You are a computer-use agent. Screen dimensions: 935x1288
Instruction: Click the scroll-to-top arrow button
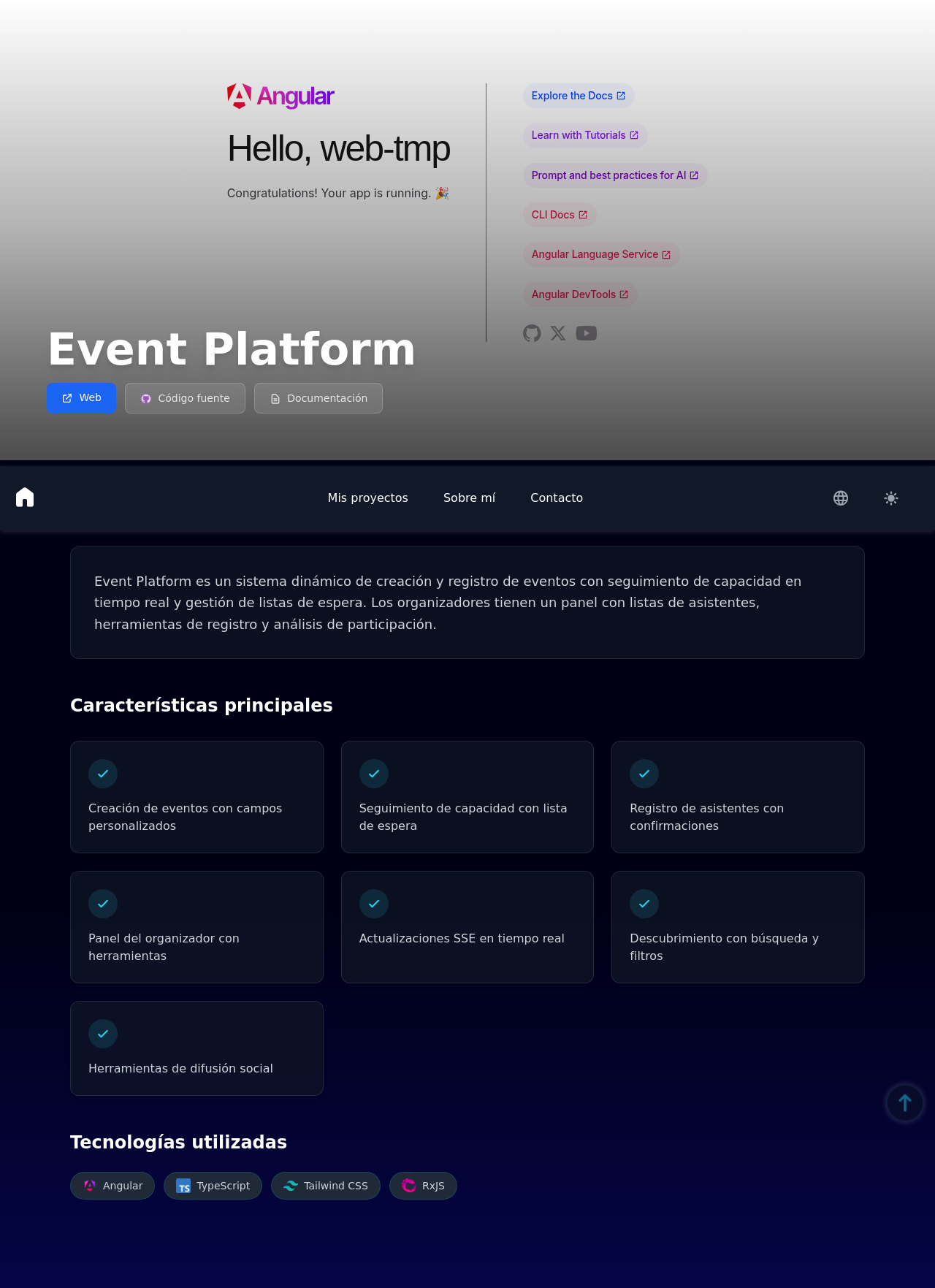coord(905,1102)
